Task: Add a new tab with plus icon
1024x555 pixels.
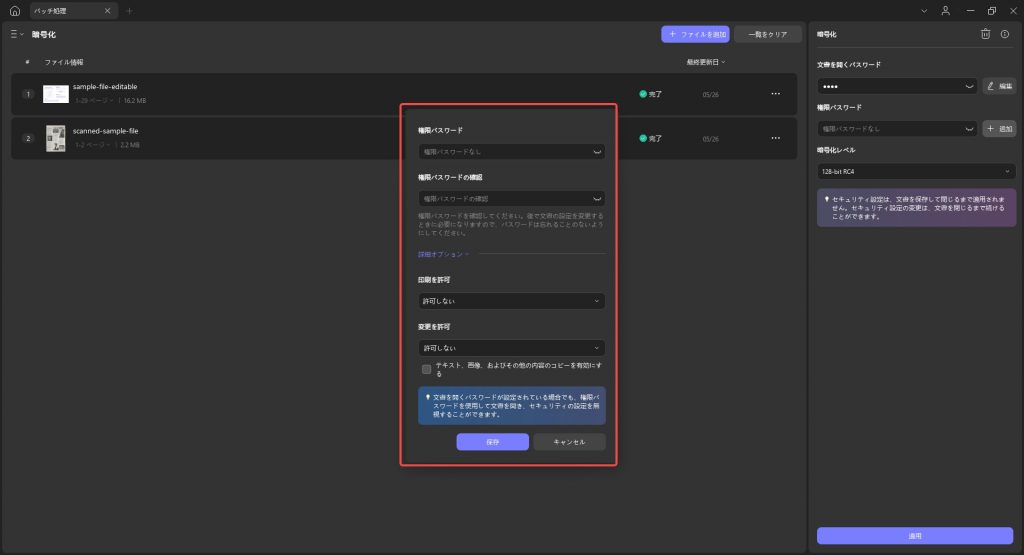Action: pyautogui.click(x=129, y=10)
